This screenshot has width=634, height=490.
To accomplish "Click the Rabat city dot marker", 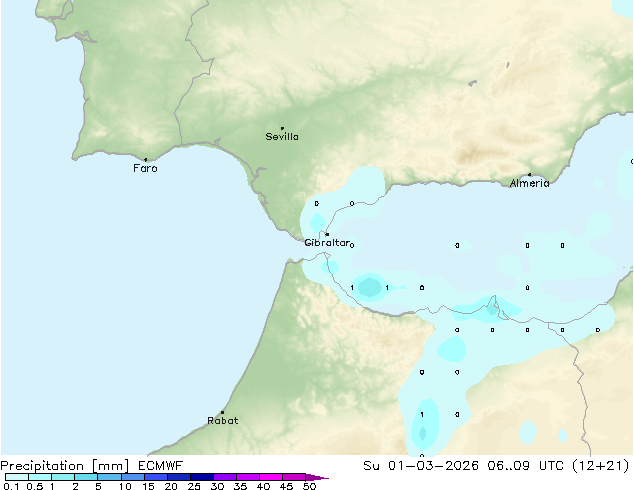I will (222, 412).
